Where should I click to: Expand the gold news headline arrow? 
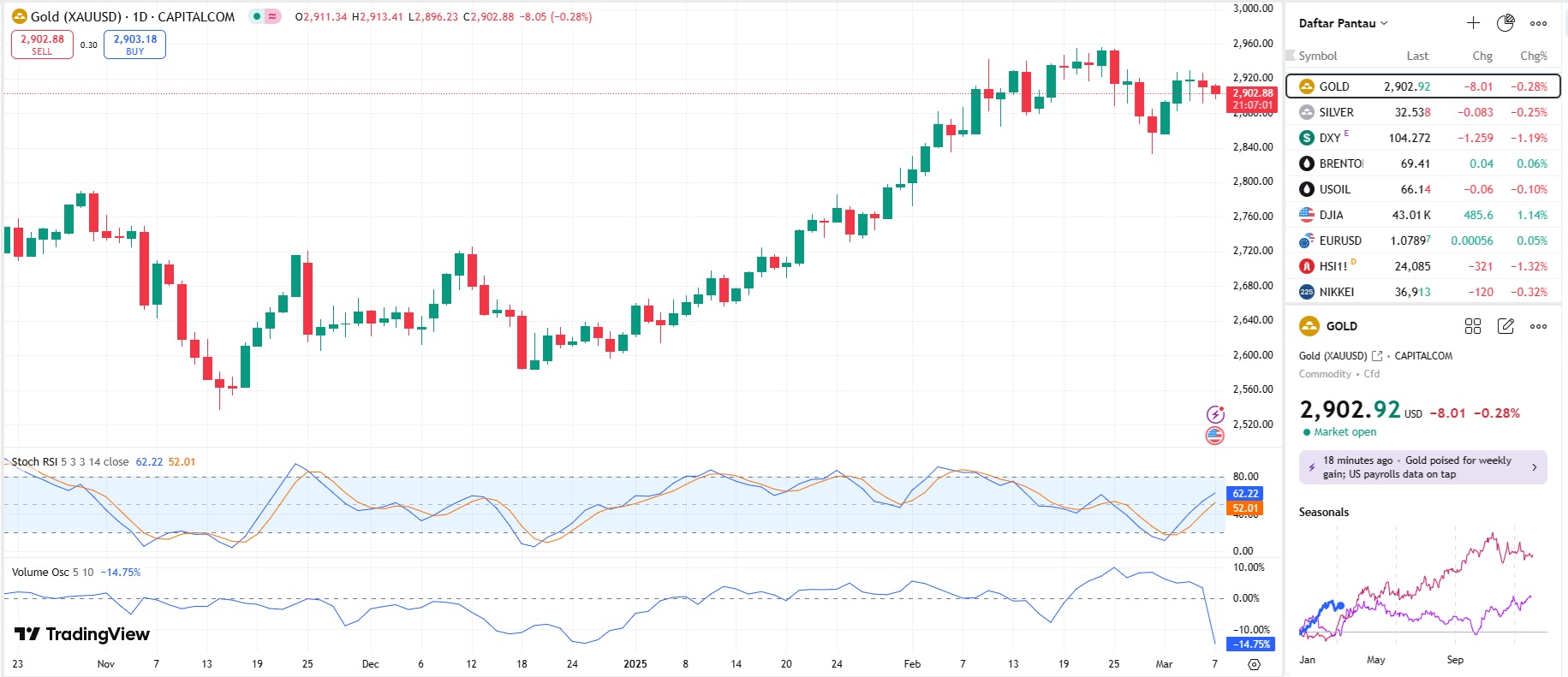pos(1534,467)
